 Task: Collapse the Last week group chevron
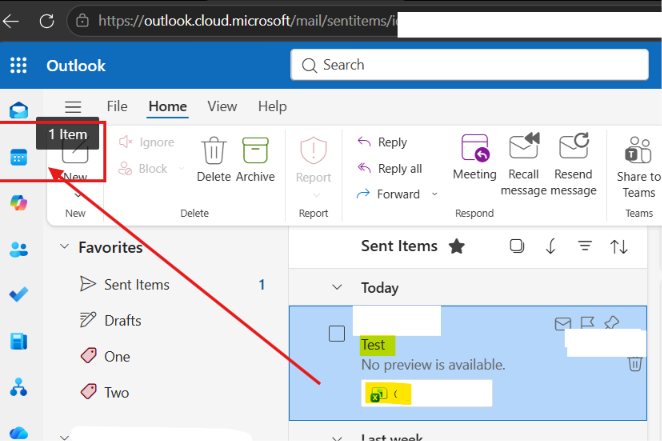coord(337,438)
